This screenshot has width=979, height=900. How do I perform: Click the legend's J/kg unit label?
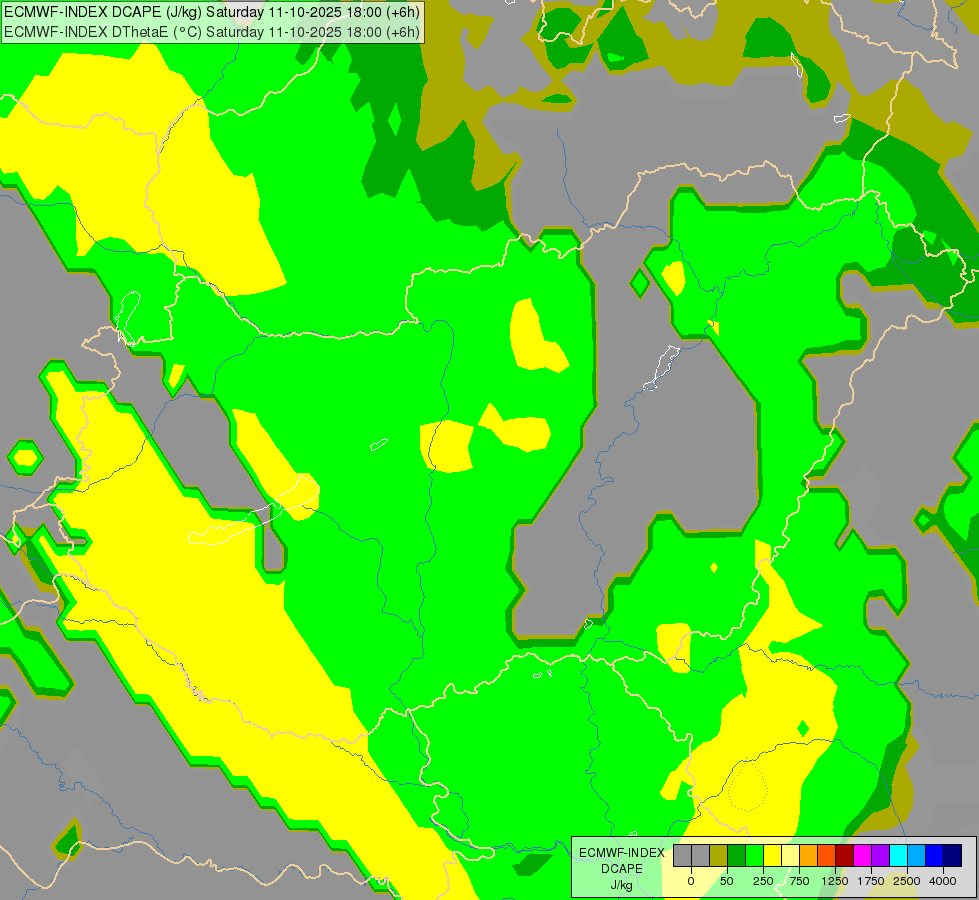click(x=622, y=885)
